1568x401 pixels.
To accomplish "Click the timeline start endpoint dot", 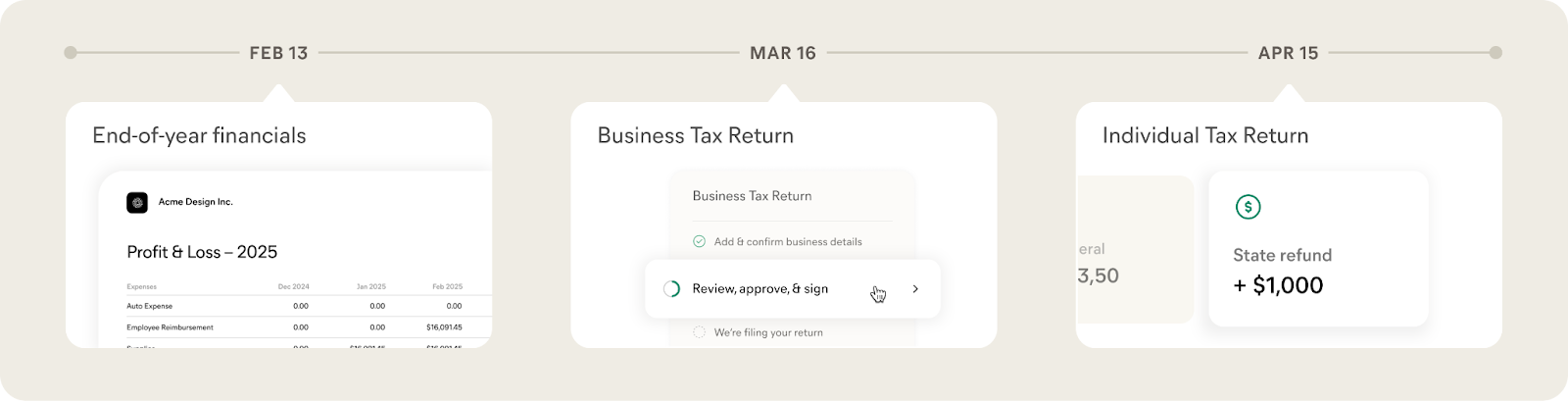I will 70,53.
